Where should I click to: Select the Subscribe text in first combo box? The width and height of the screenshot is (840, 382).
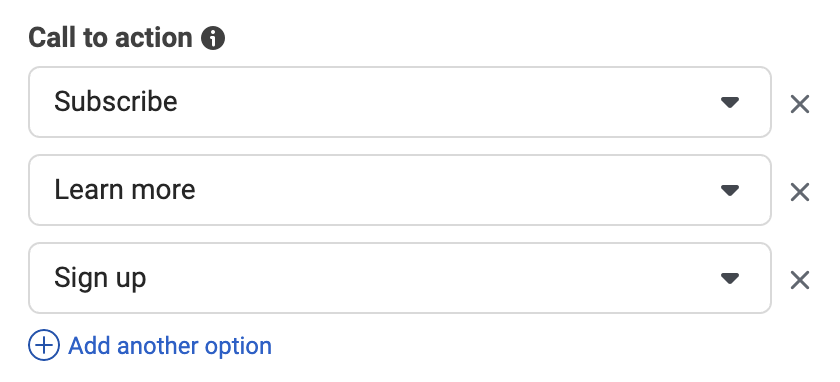tap(116, 101)
